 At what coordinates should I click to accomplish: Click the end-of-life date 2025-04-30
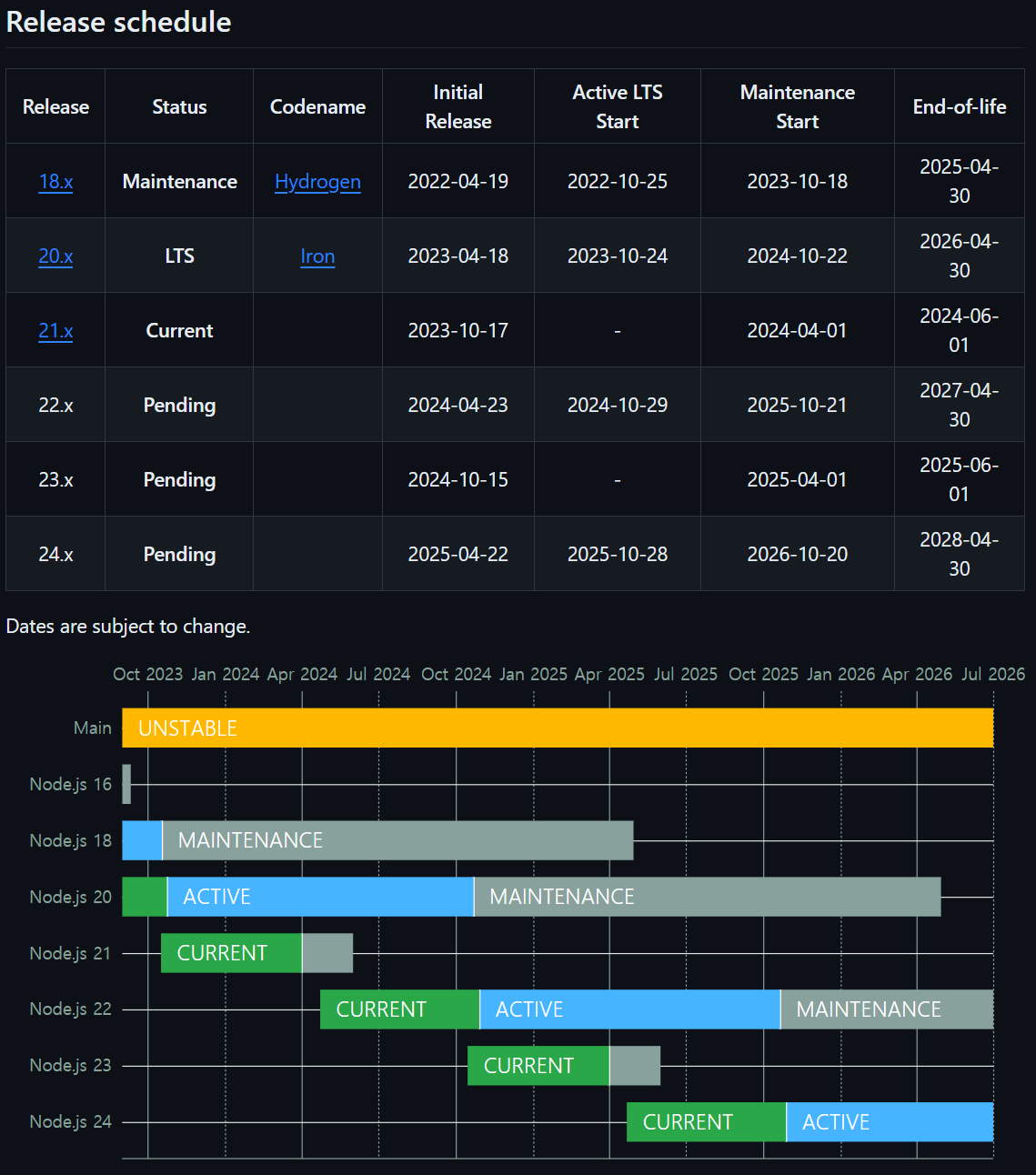[960, 181]
